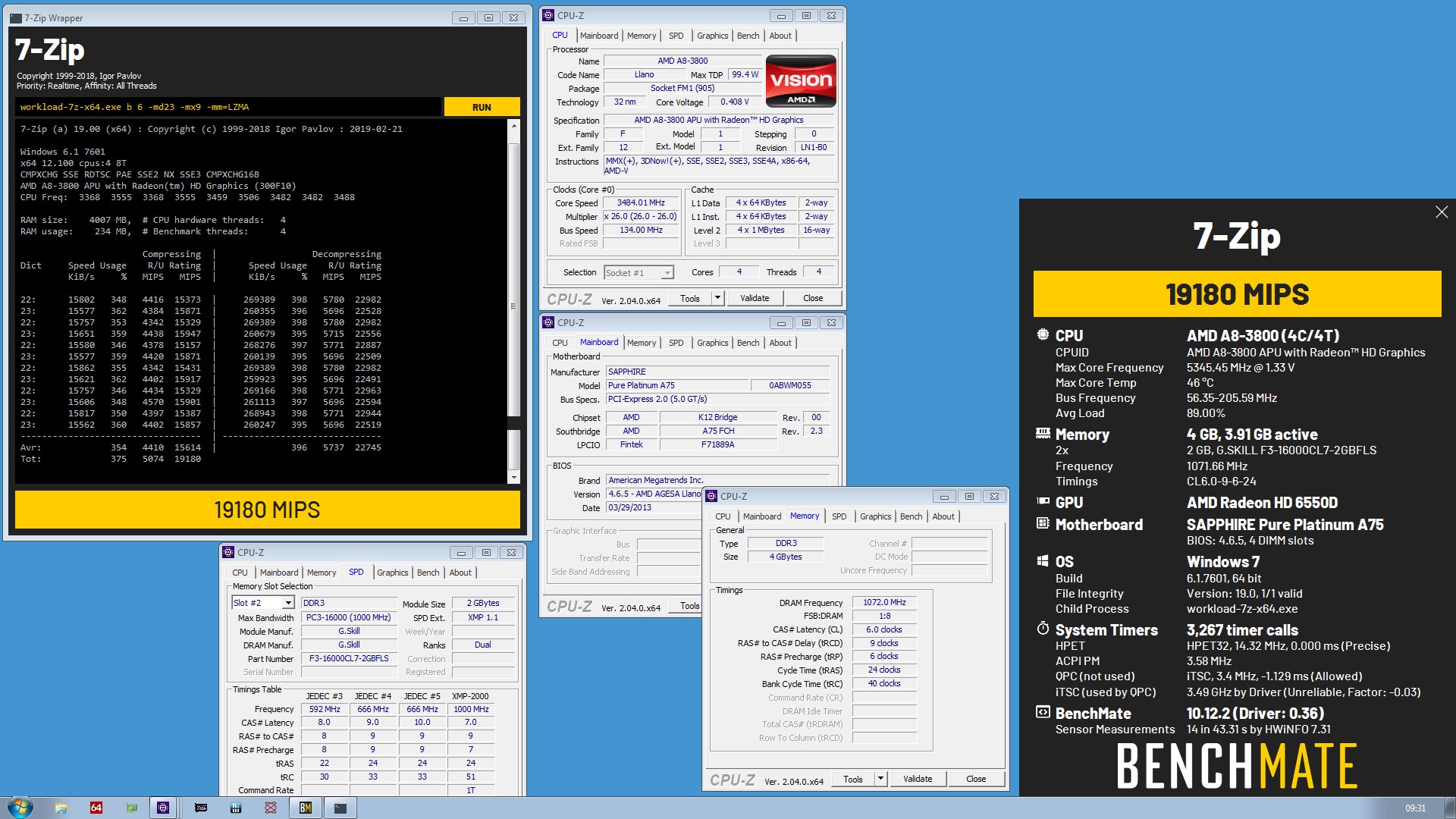
Task: Click the OS Windows icon in BenchMate panel
Action: 1043,560
